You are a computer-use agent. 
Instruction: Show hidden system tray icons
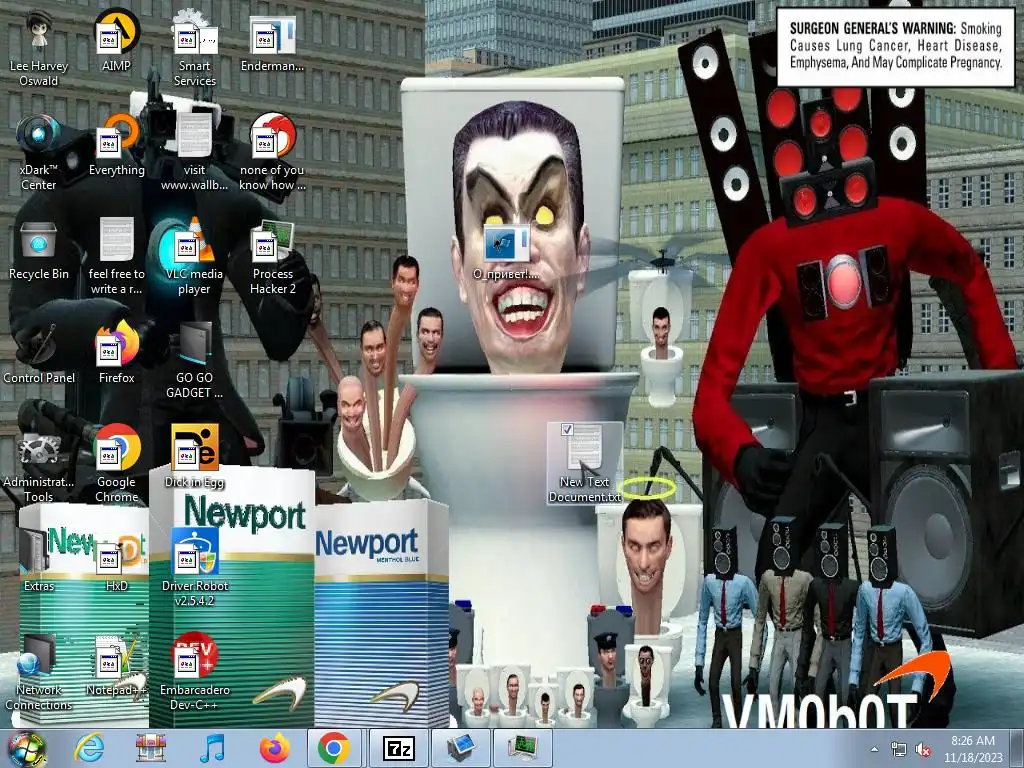pos(874,749)
